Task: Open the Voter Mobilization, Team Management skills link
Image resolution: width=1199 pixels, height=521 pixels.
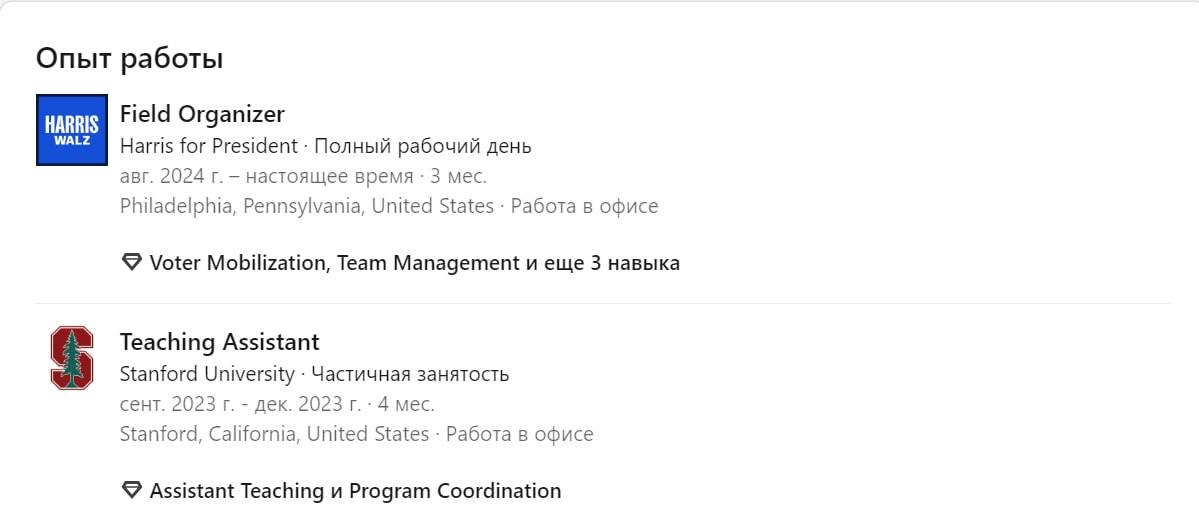Action: [x=334, y=263]
